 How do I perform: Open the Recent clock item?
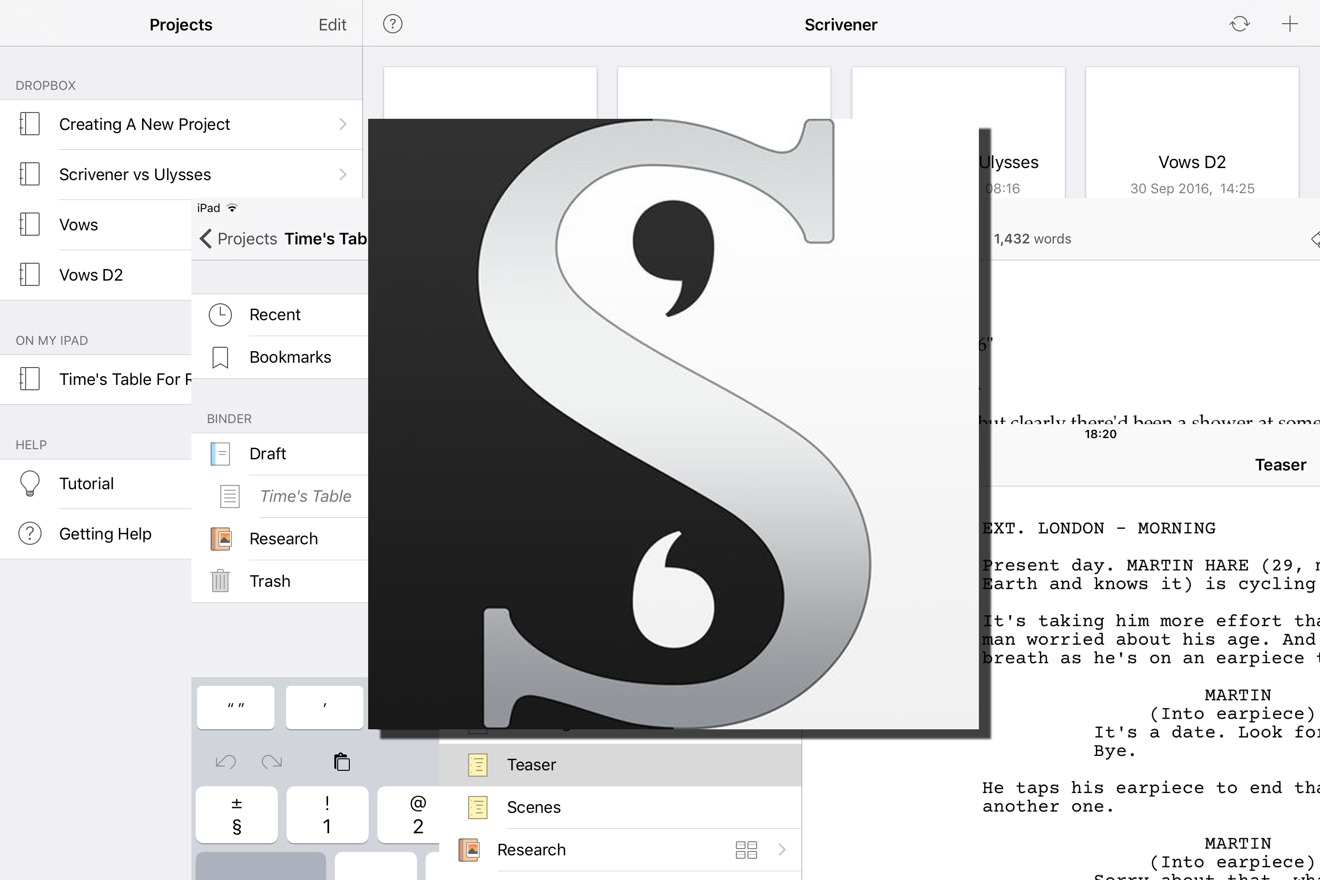coord(280,314)
